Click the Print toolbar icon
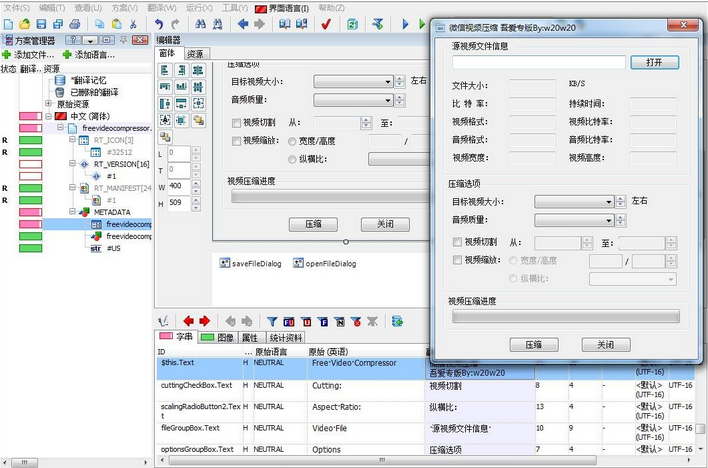Screen dimensions: 708x468 (75, 24)
